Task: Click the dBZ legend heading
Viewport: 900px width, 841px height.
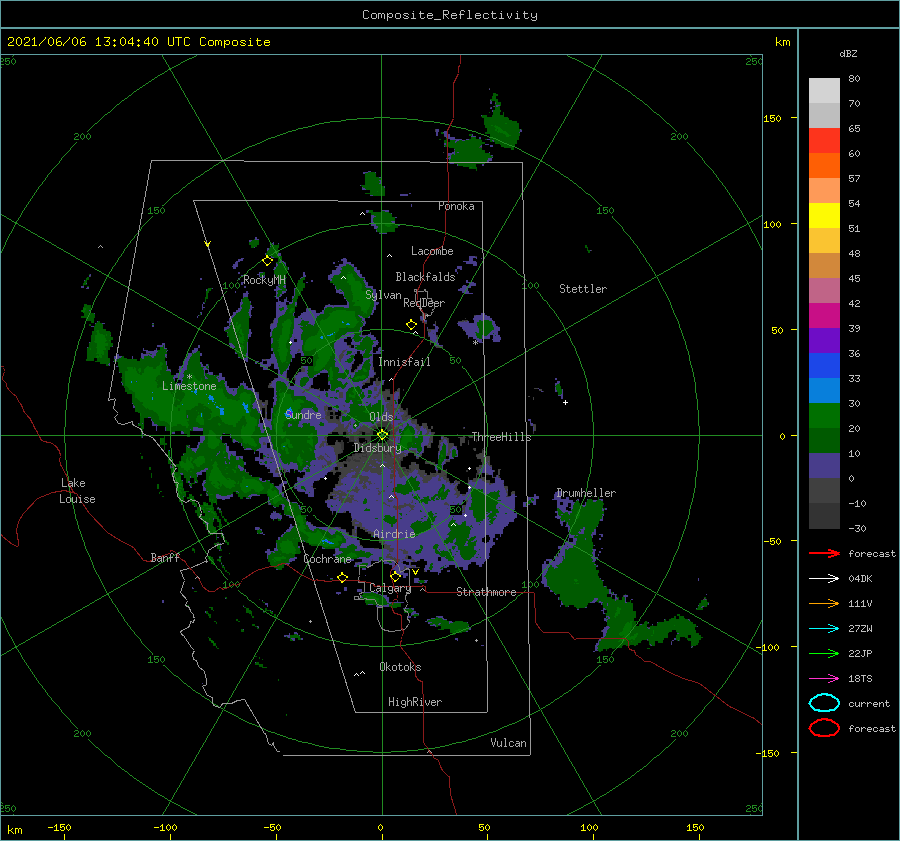Action: (x=848, y=53)
